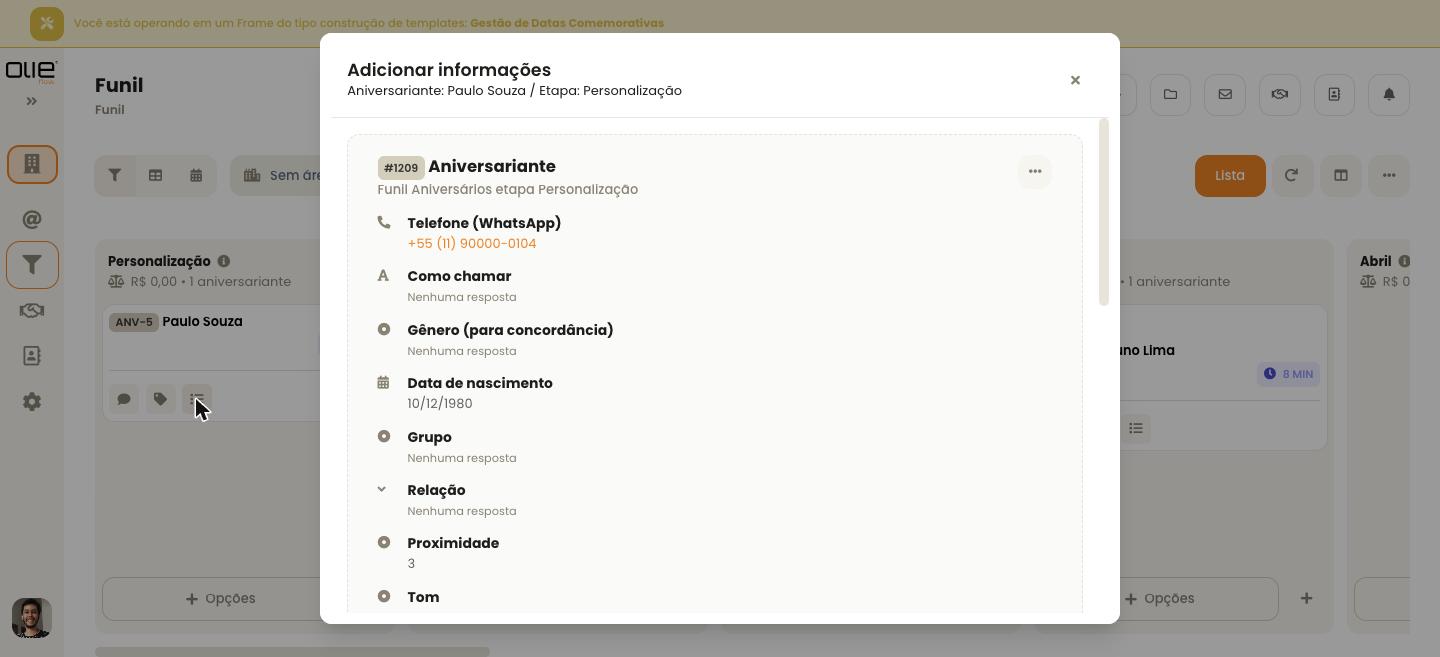The height and width of the screenshot is (657, 1440).
Task: Click the 8 MIN time badge
Action: pyautogui.click(x=1288, y=374)
